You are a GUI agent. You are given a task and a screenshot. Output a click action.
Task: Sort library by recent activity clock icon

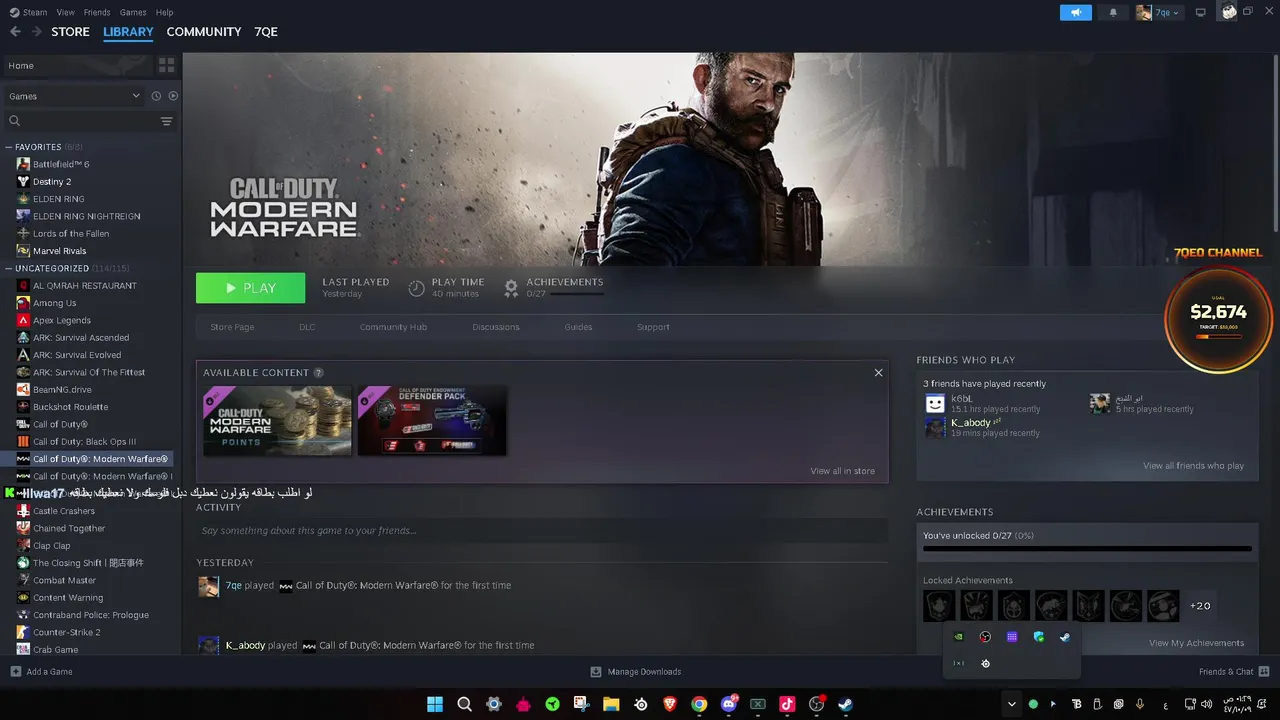tap(156, 96)
